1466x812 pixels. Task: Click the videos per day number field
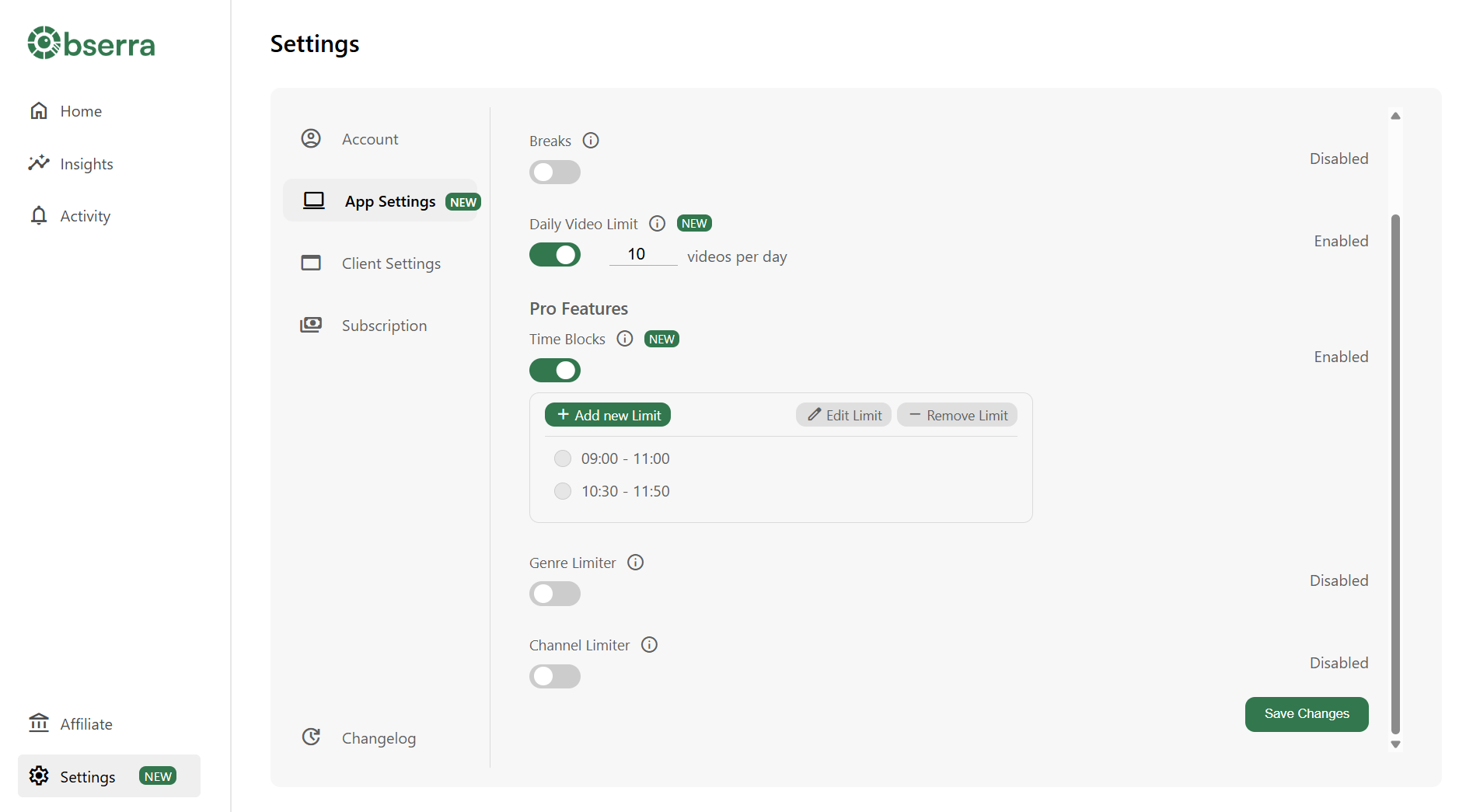tap(643, 254)
